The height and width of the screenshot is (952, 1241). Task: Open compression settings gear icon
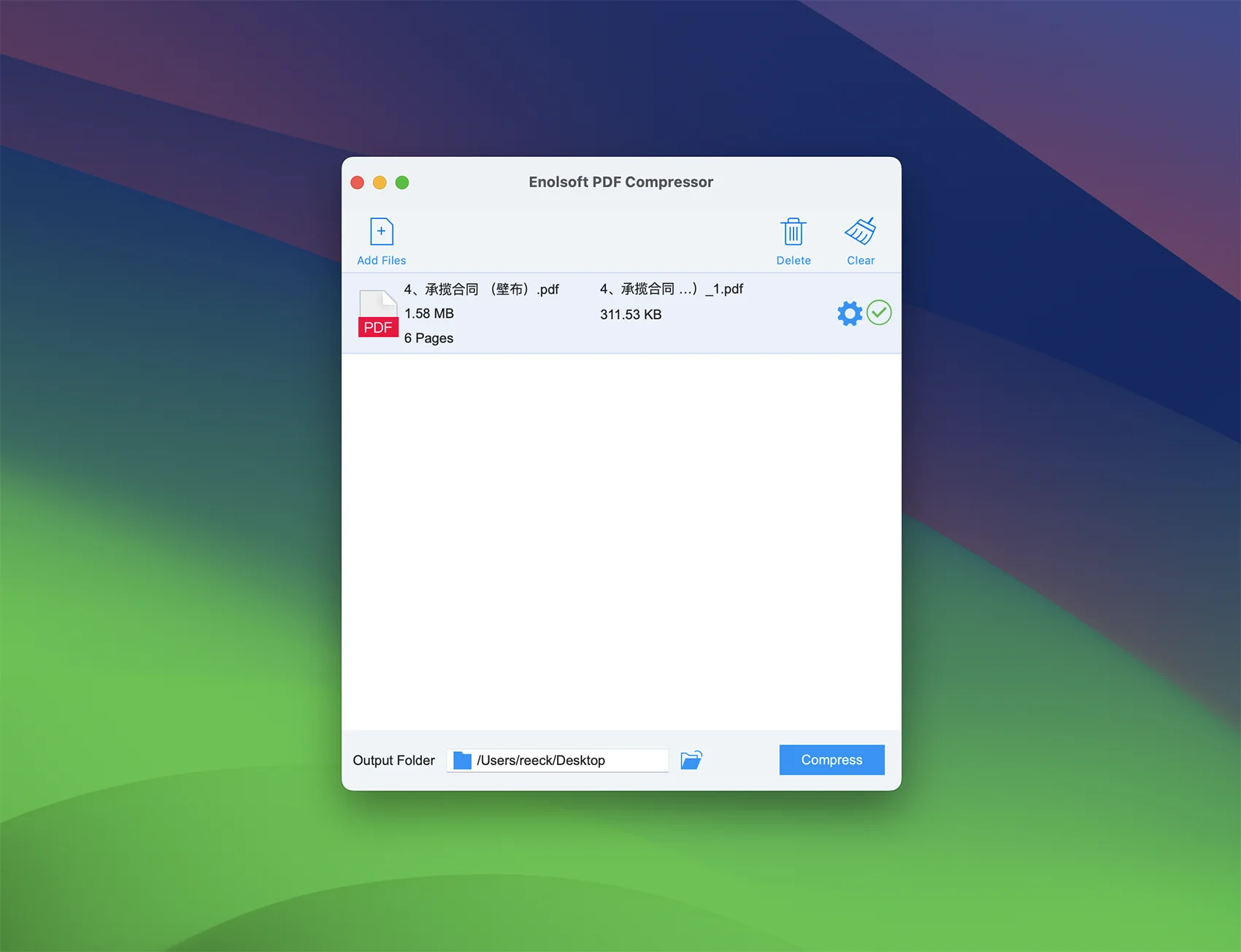(x=849, y=313)
